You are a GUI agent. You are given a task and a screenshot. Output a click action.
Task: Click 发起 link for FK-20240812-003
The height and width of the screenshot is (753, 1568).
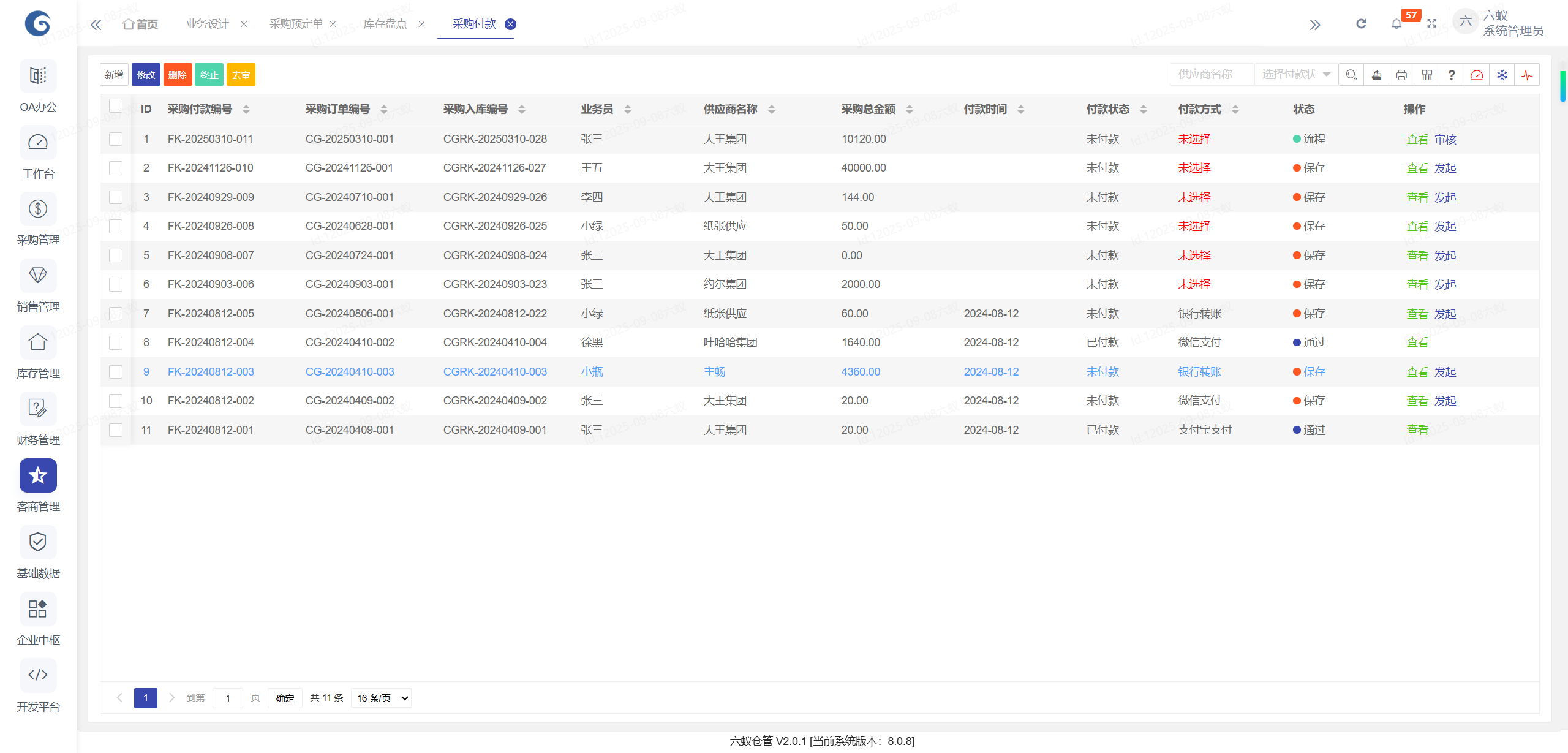pyautogui.click(x=1445, y=372)
